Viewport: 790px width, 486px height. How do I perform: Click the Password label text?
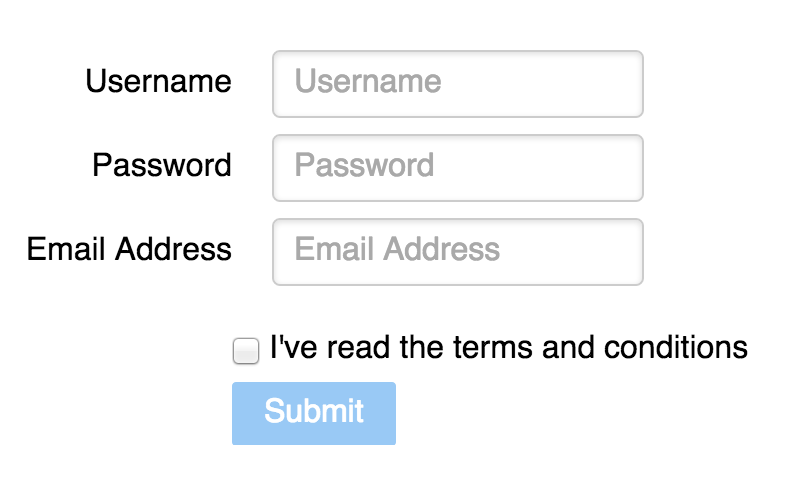(162, 165)
